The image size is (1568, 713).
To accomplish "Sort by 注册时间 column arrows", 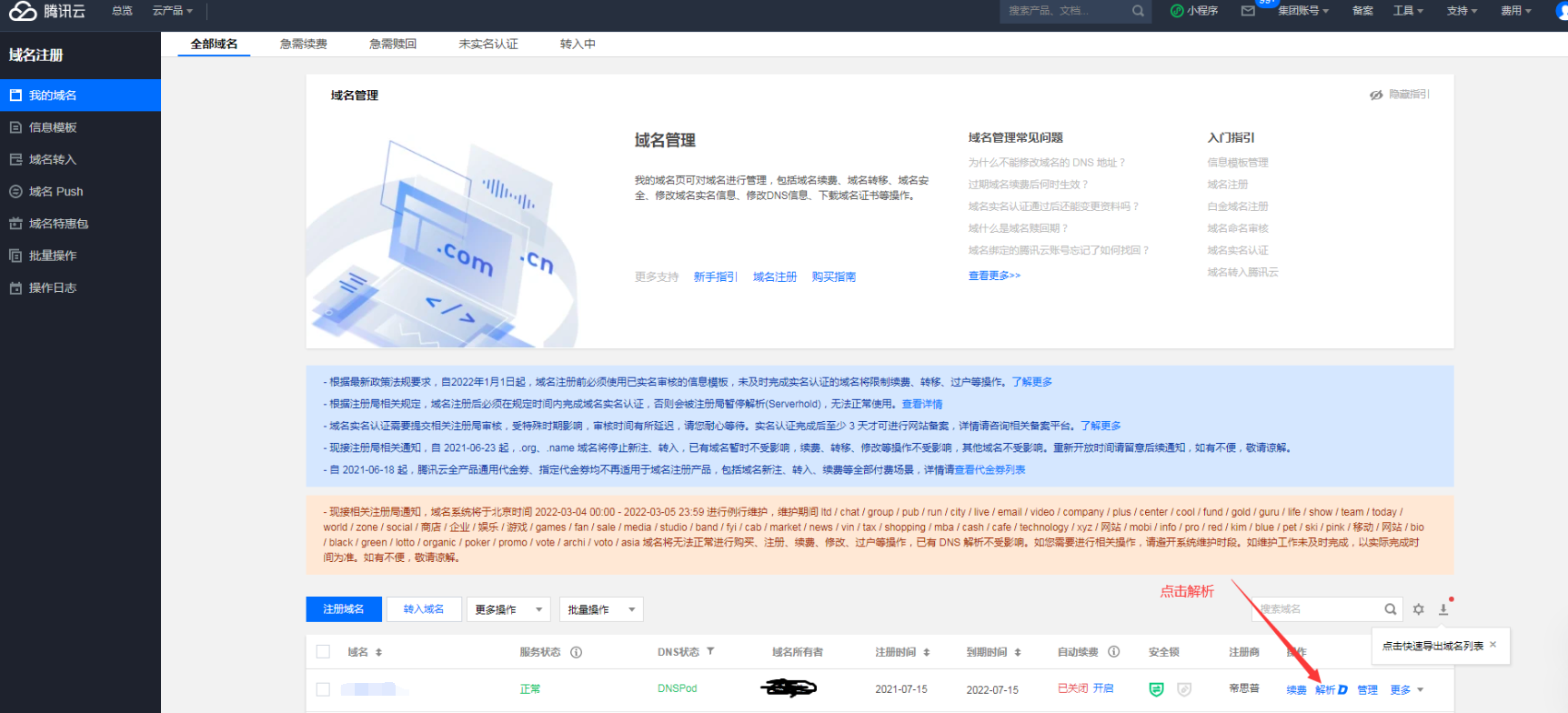I will (x=926, y=652).
